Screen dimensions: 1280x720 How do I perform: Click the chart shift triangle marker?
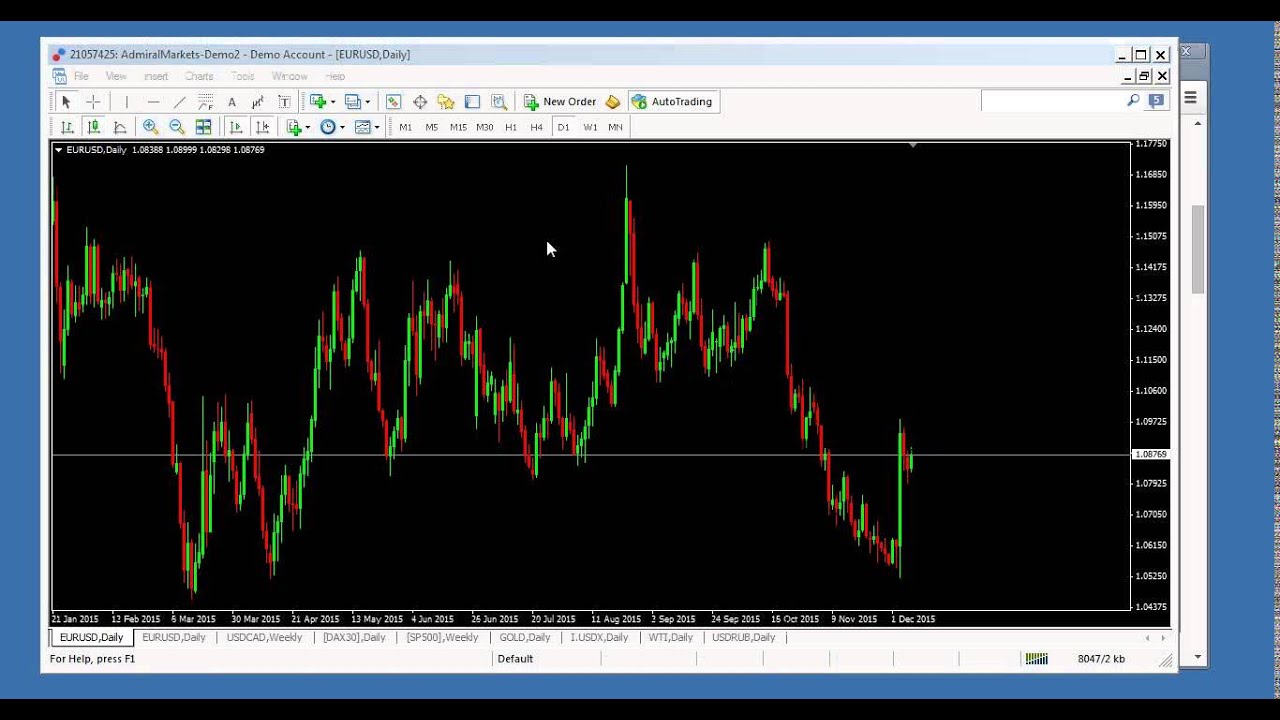pyautogui.click(x=912, y=146)
